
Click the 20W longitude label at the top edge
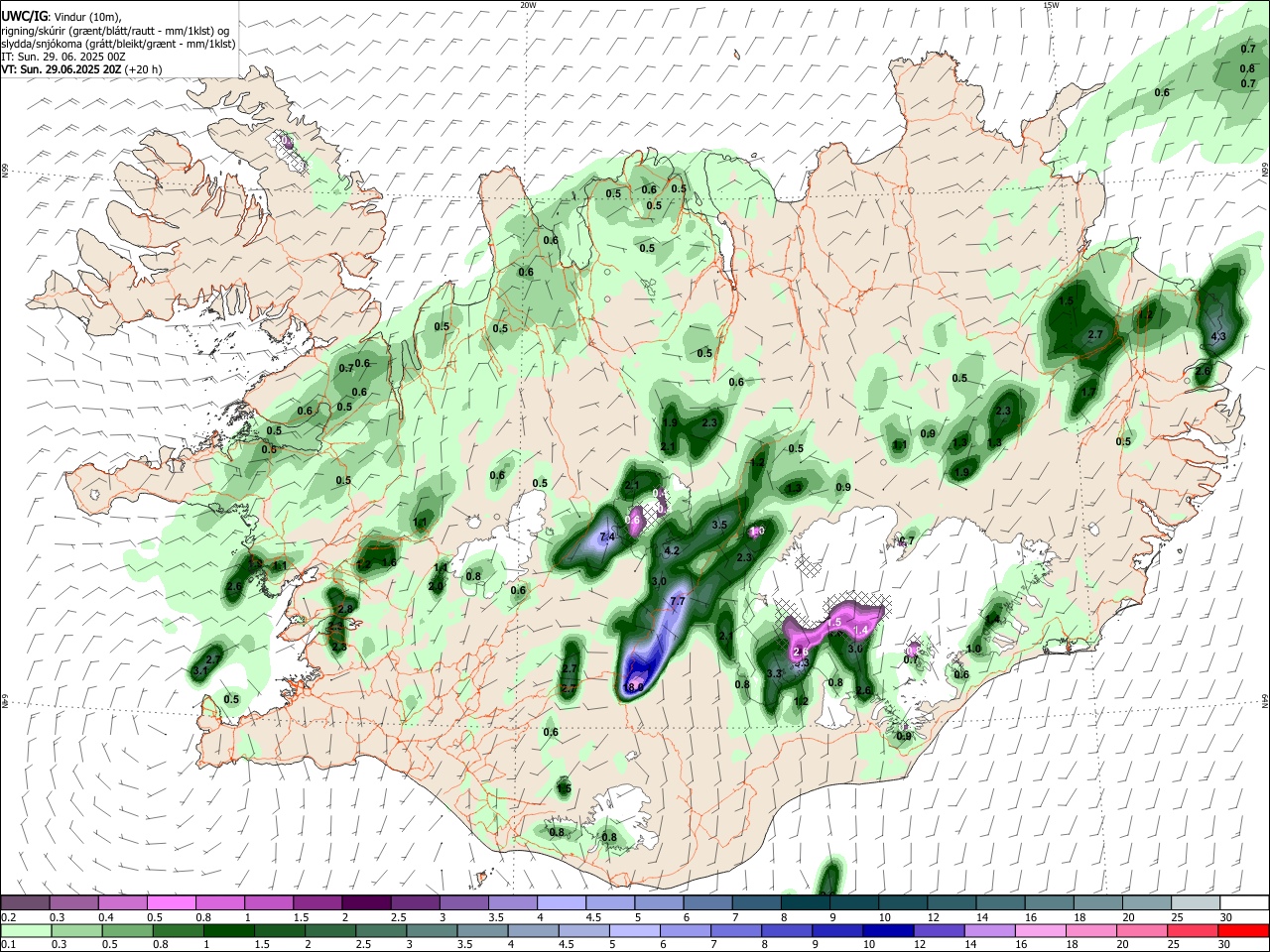529,5
